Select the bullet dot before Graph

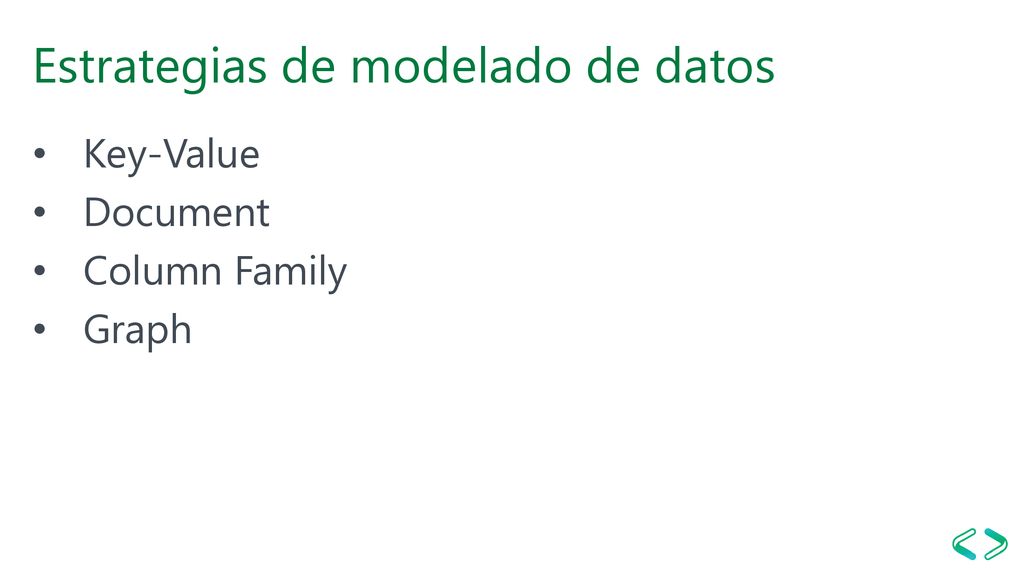click(x=40, y=329)
